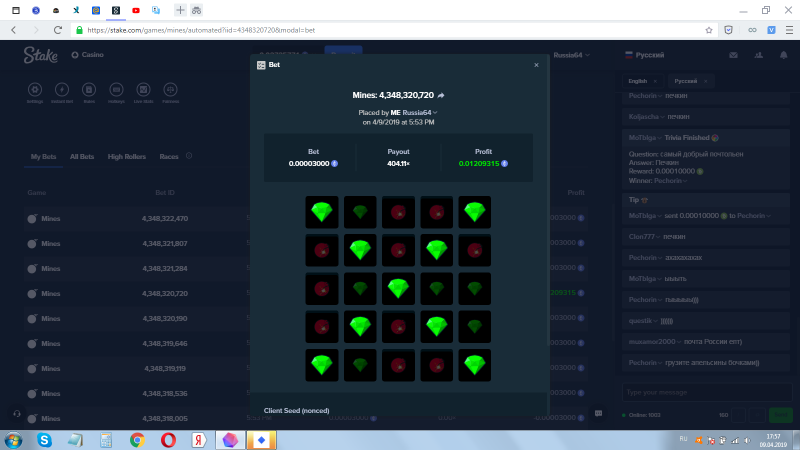This screenshot has height=450, width=800.
Task: Close the Bet dialog
Action: (536, 65)
